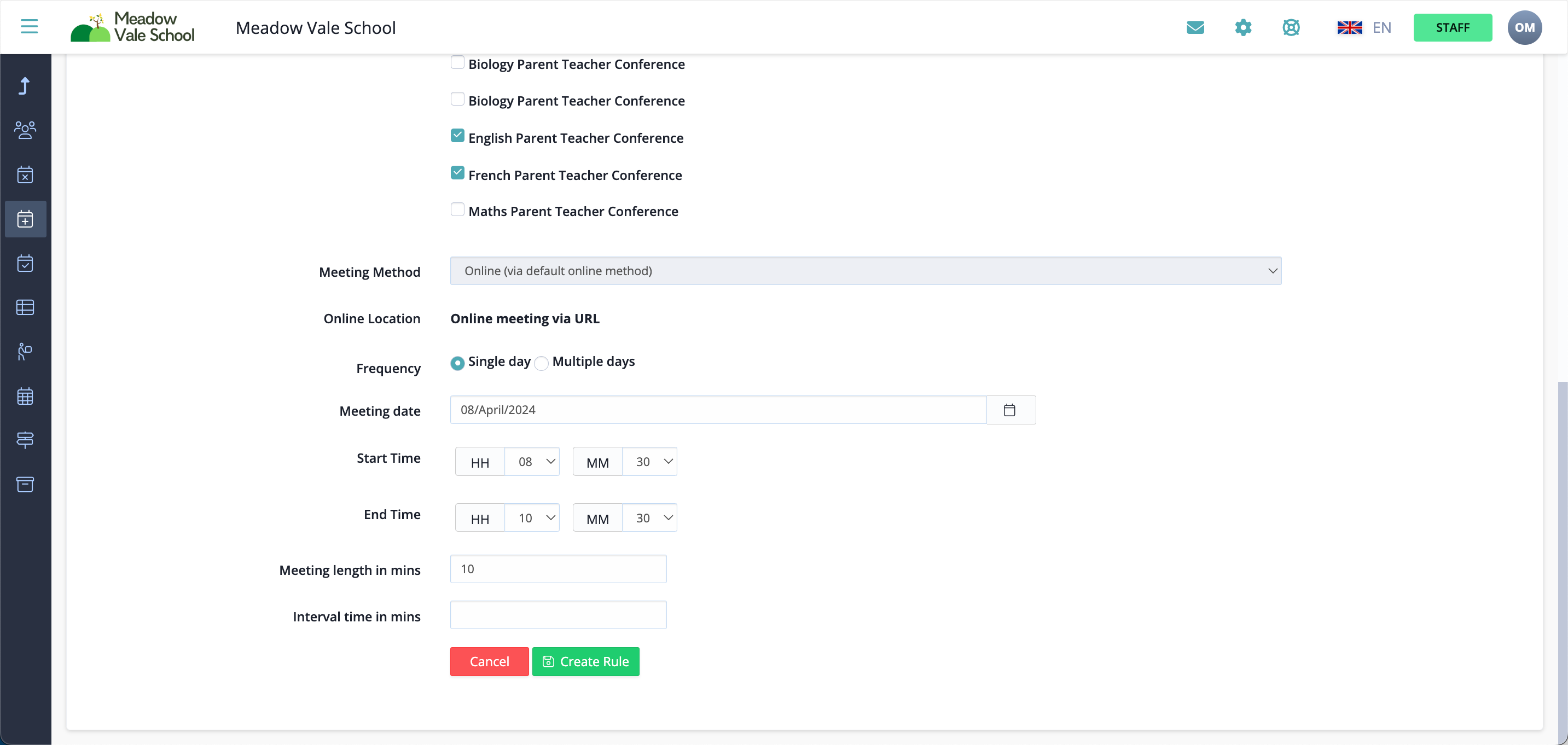Open the calendar-check sidebar icon

click(25, 264)
